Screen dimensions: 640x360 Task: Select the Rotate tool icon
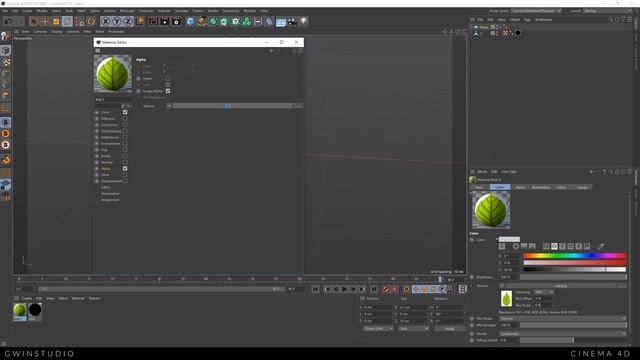68,21
